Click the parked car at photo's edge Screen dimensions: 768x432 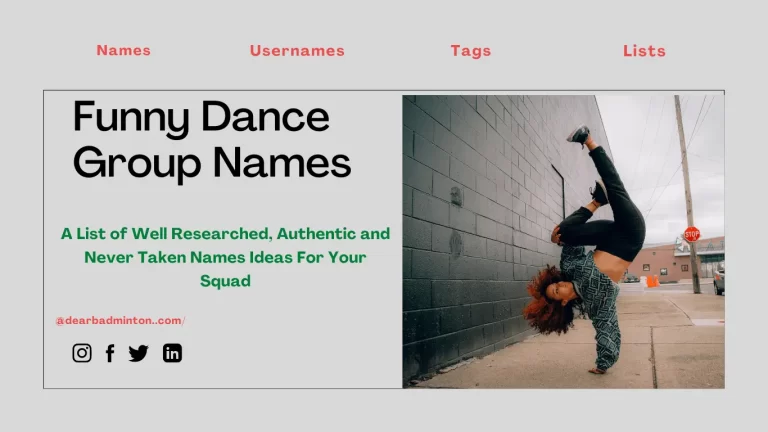(x=718, y=279)
